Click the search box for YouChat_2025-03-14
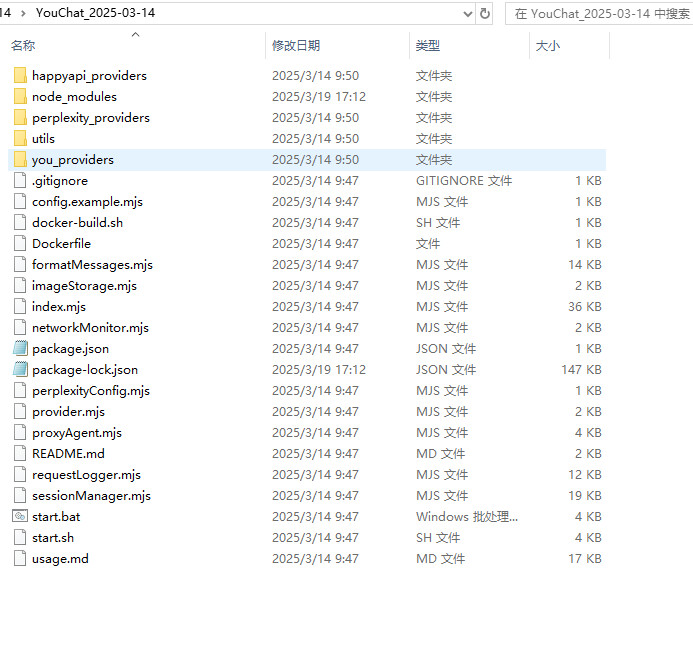 tap(600, 14)
